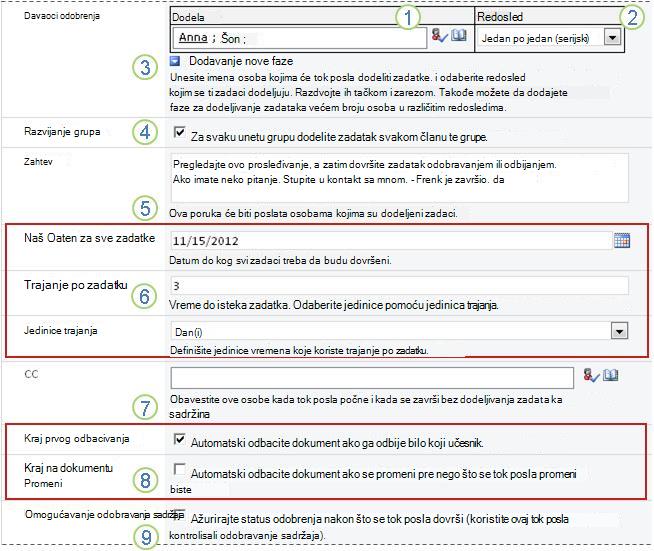Click Check Names icon beside Dodela field
Screen dimensions: 654x551
point(439,35)
